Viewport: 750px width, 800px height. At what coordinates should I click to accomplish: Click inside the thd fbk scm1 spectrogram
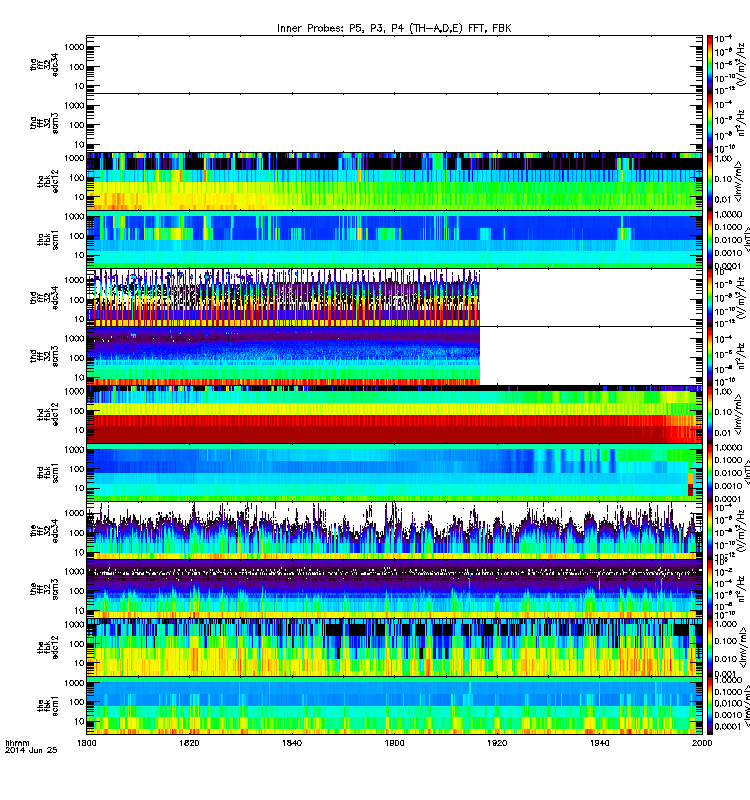coord(394,472)
